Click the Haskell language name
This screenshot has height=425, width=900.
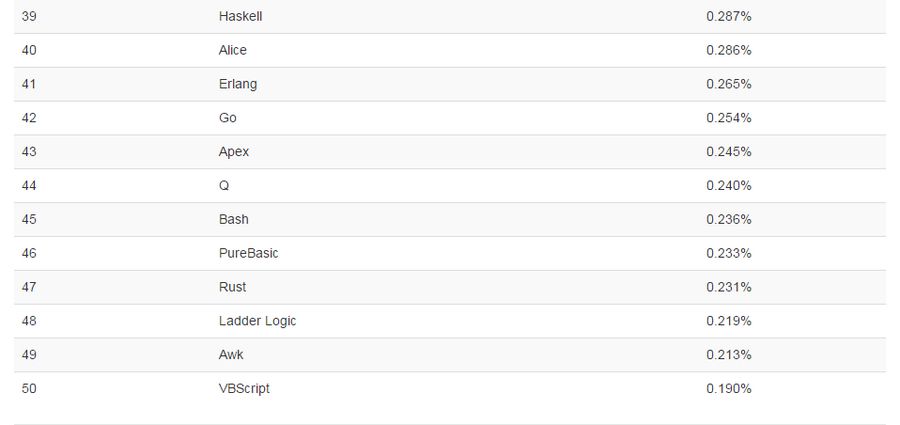240,16
